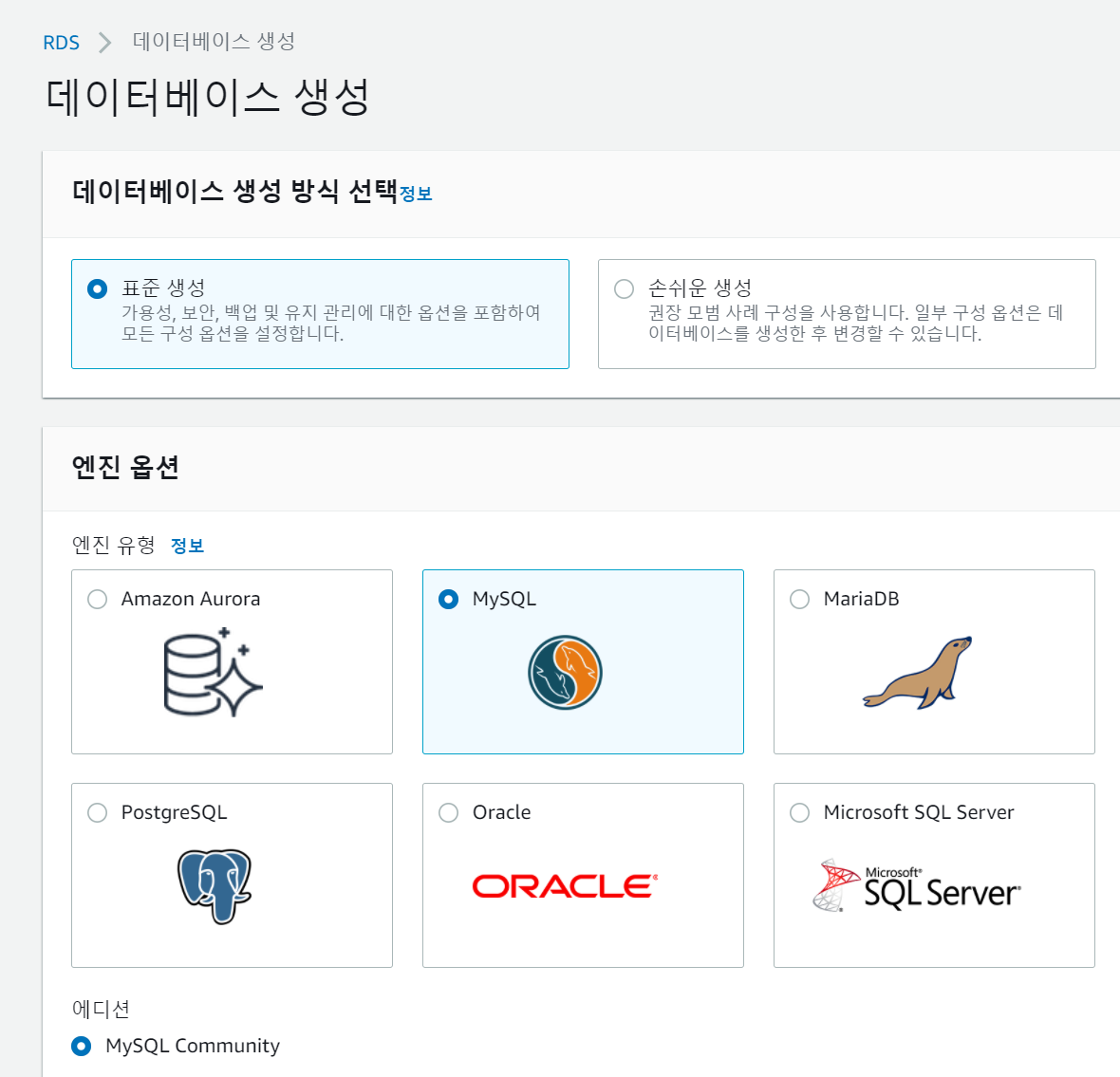The image size is (1120, 1077).
Task: Choose the MySQL engine radio
Action: [449, 599]
